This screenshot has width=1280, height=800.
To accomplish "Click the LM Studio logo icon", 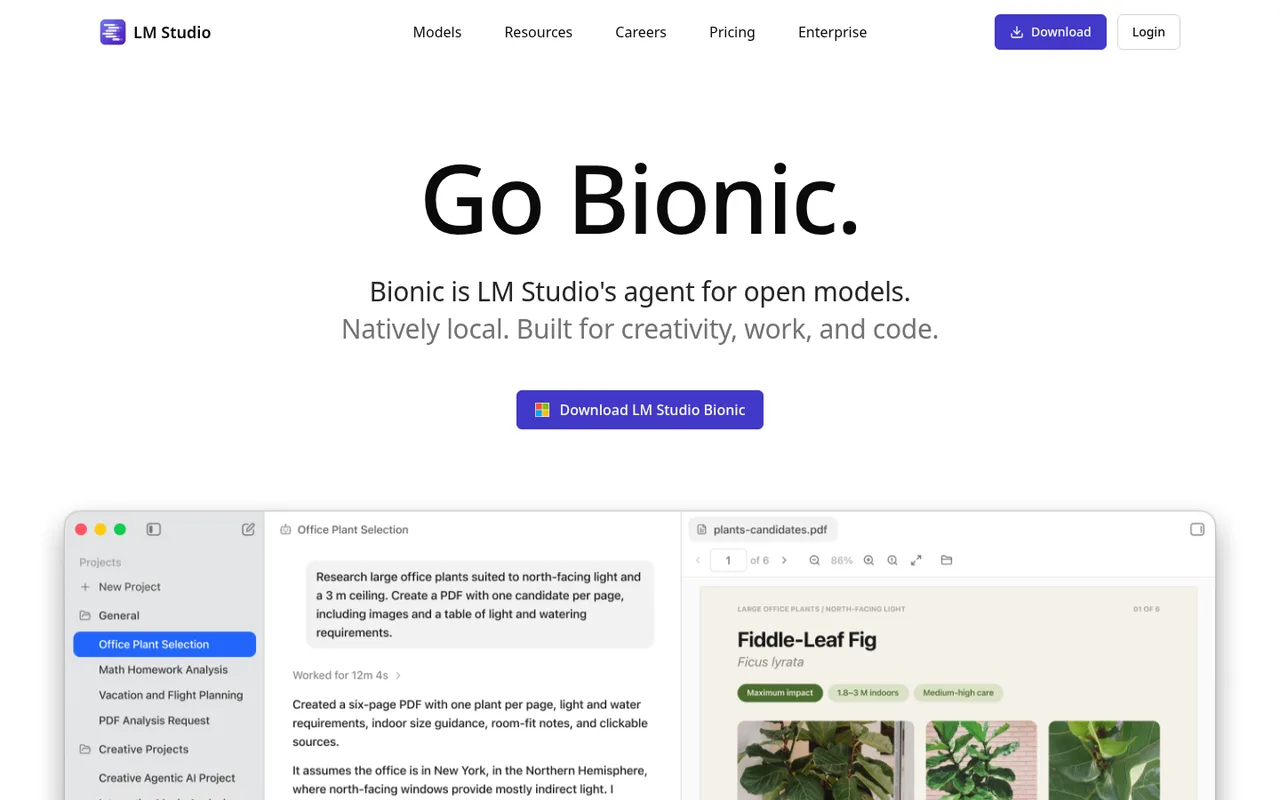I will tap(113, 32).
